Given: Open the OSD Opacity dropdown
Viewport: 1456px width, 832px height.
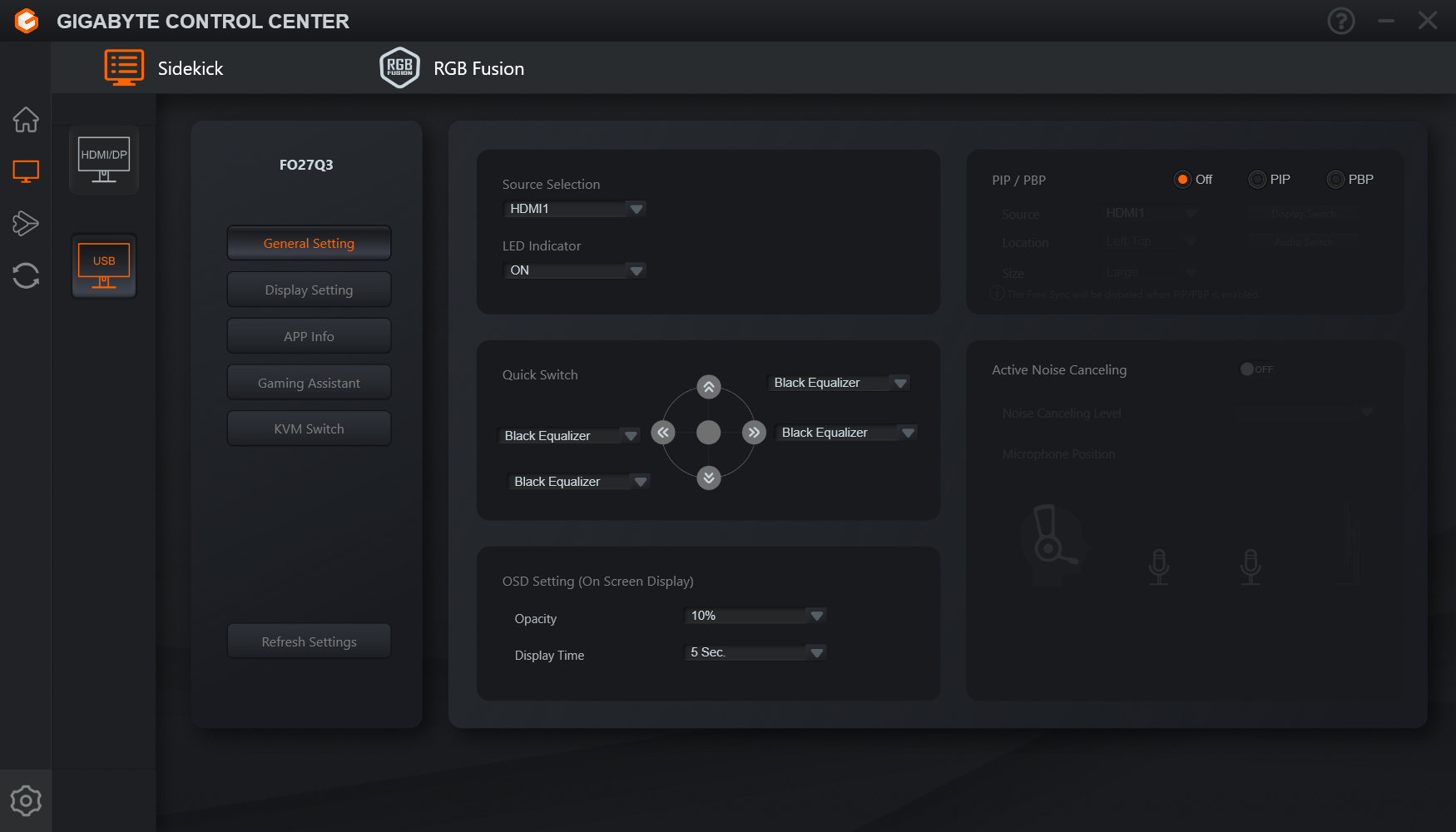Looking at the screenshot, I should 755,616.
